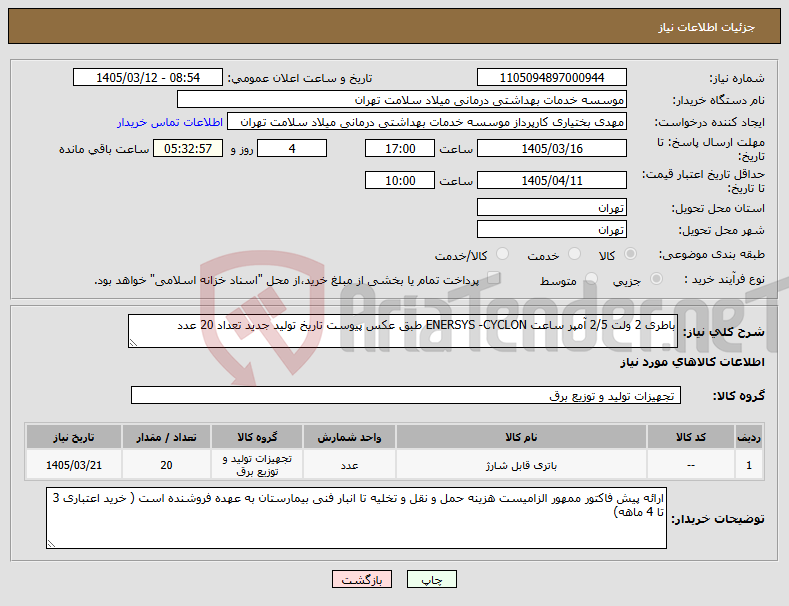Select the کالا radio button

click(x=630, y=254)
